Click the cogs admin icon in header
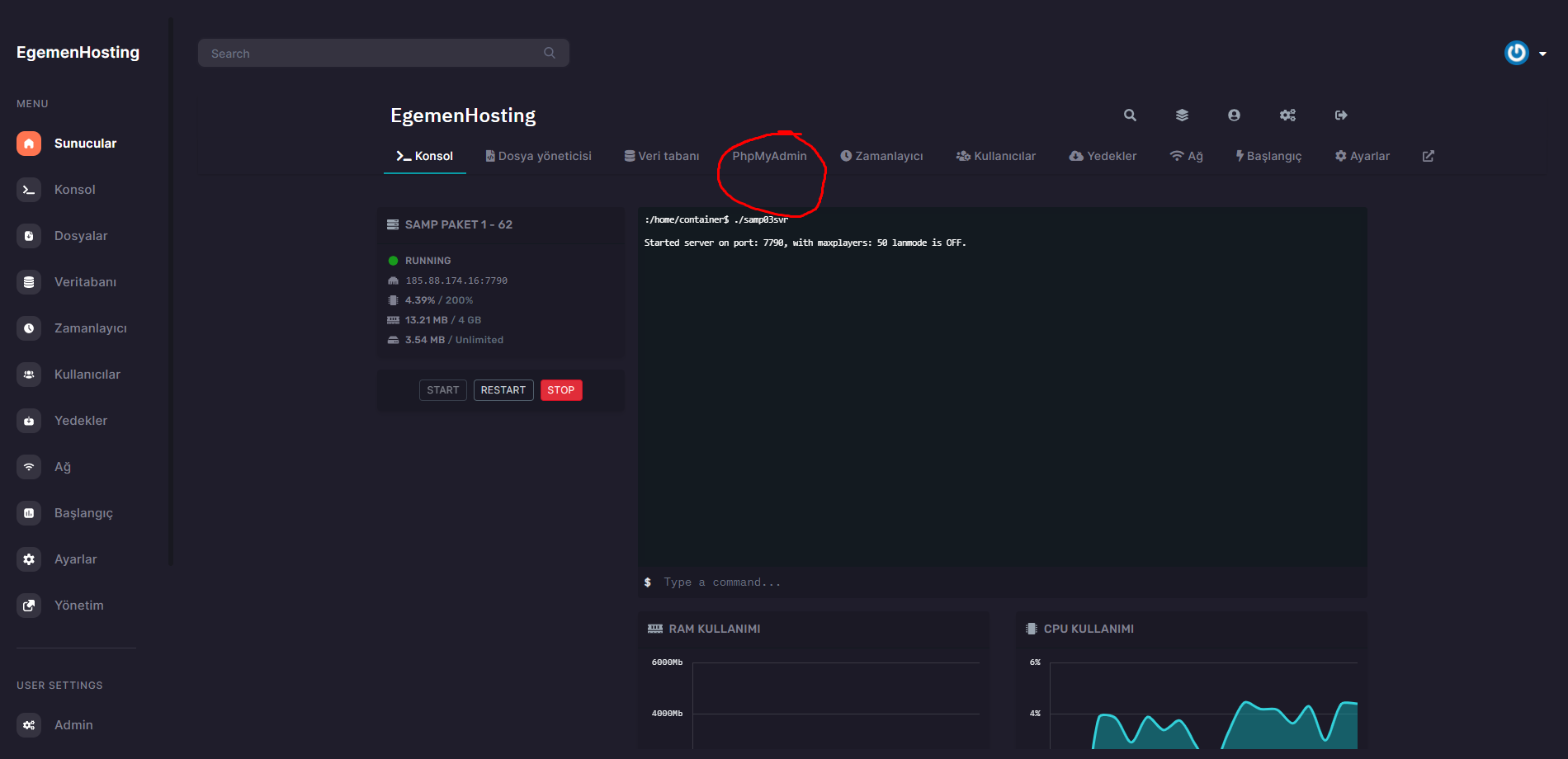Screen dimensions: 1568x759 [1287, 115]
